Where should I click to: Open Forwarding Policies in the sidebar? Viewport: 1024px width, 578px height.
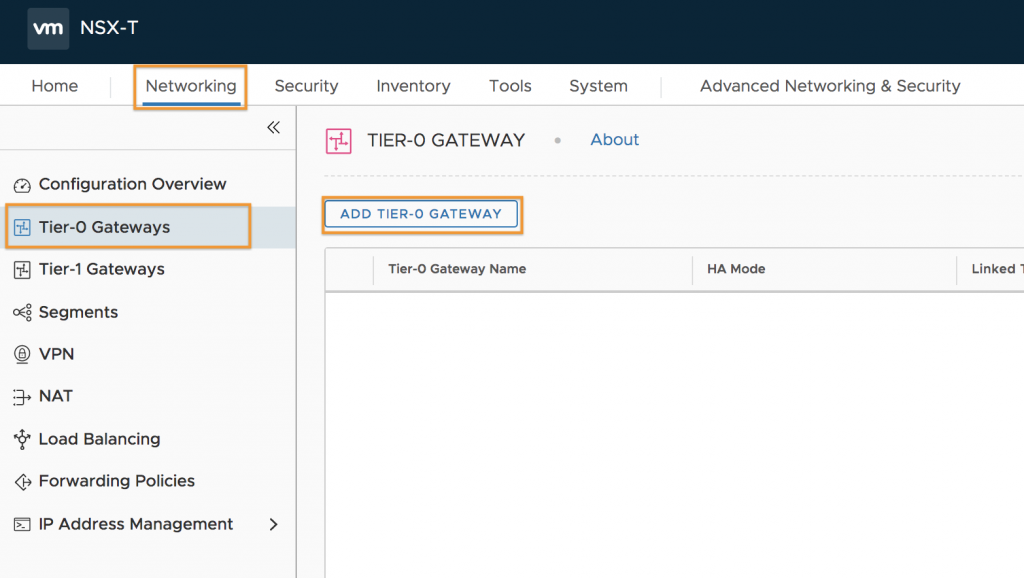(117, 481)
